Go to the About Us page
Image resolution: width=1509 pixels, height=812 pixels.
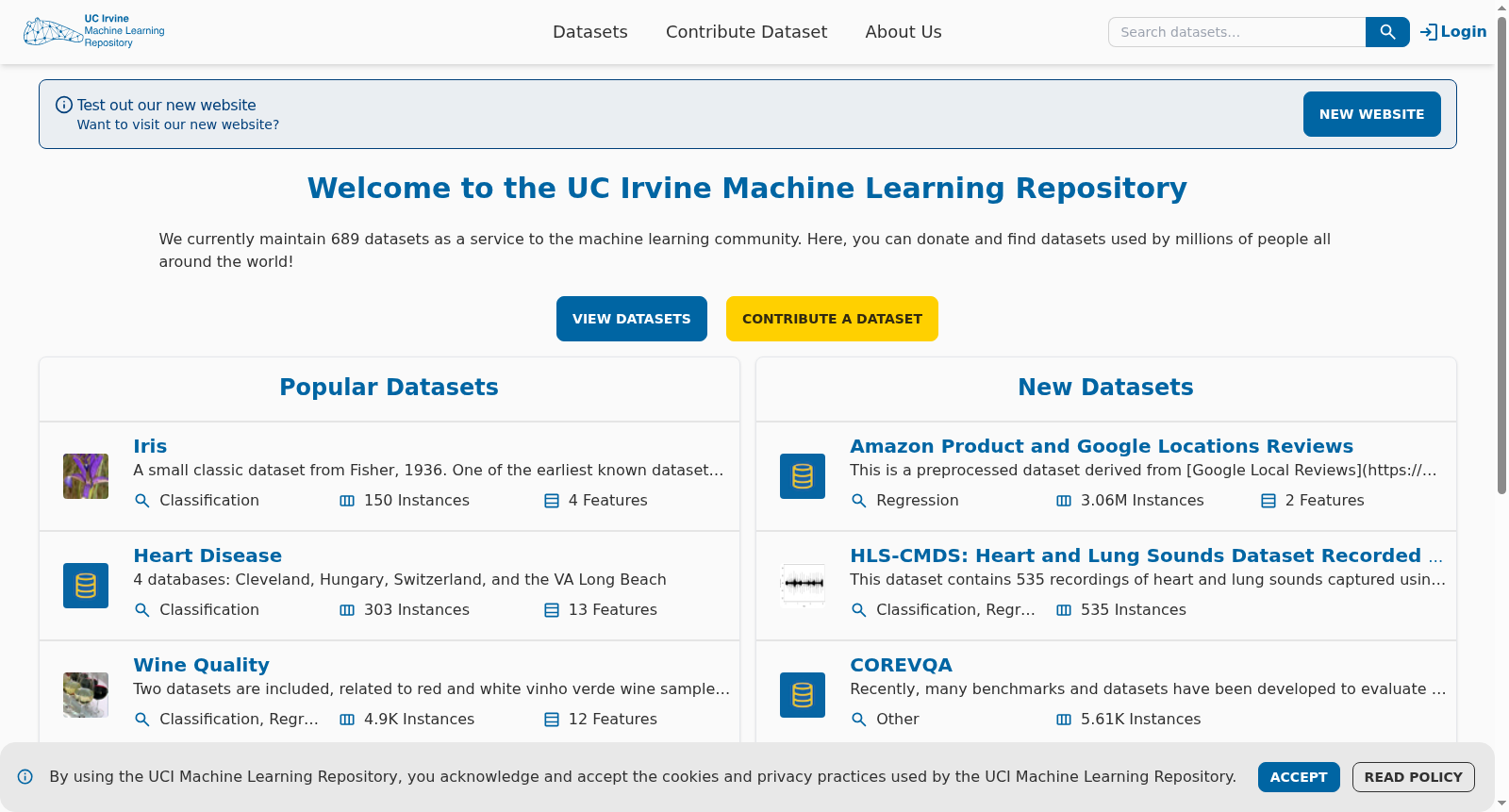(x=904, y=32)
